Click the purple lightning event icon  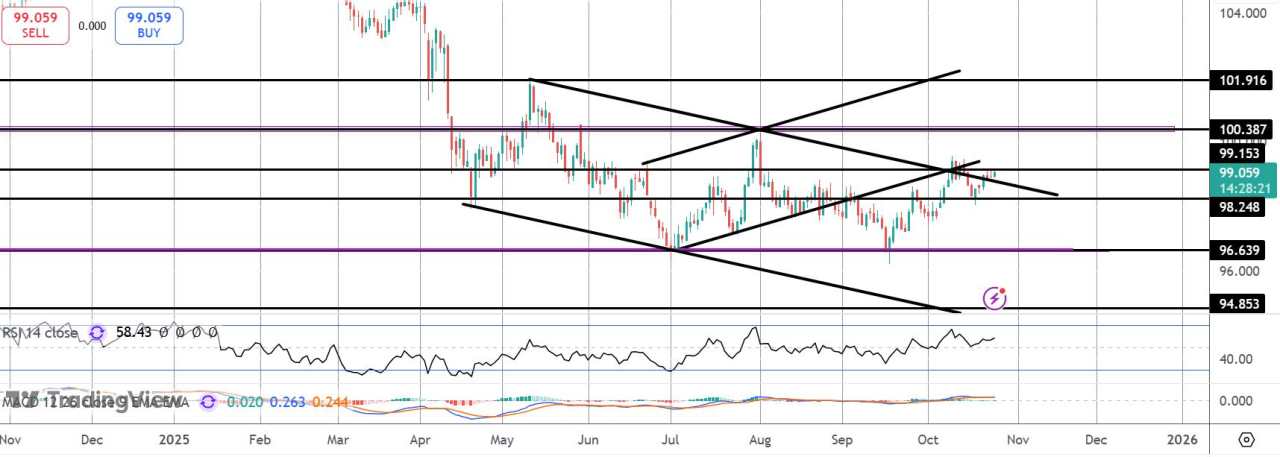tap(995, 297)
